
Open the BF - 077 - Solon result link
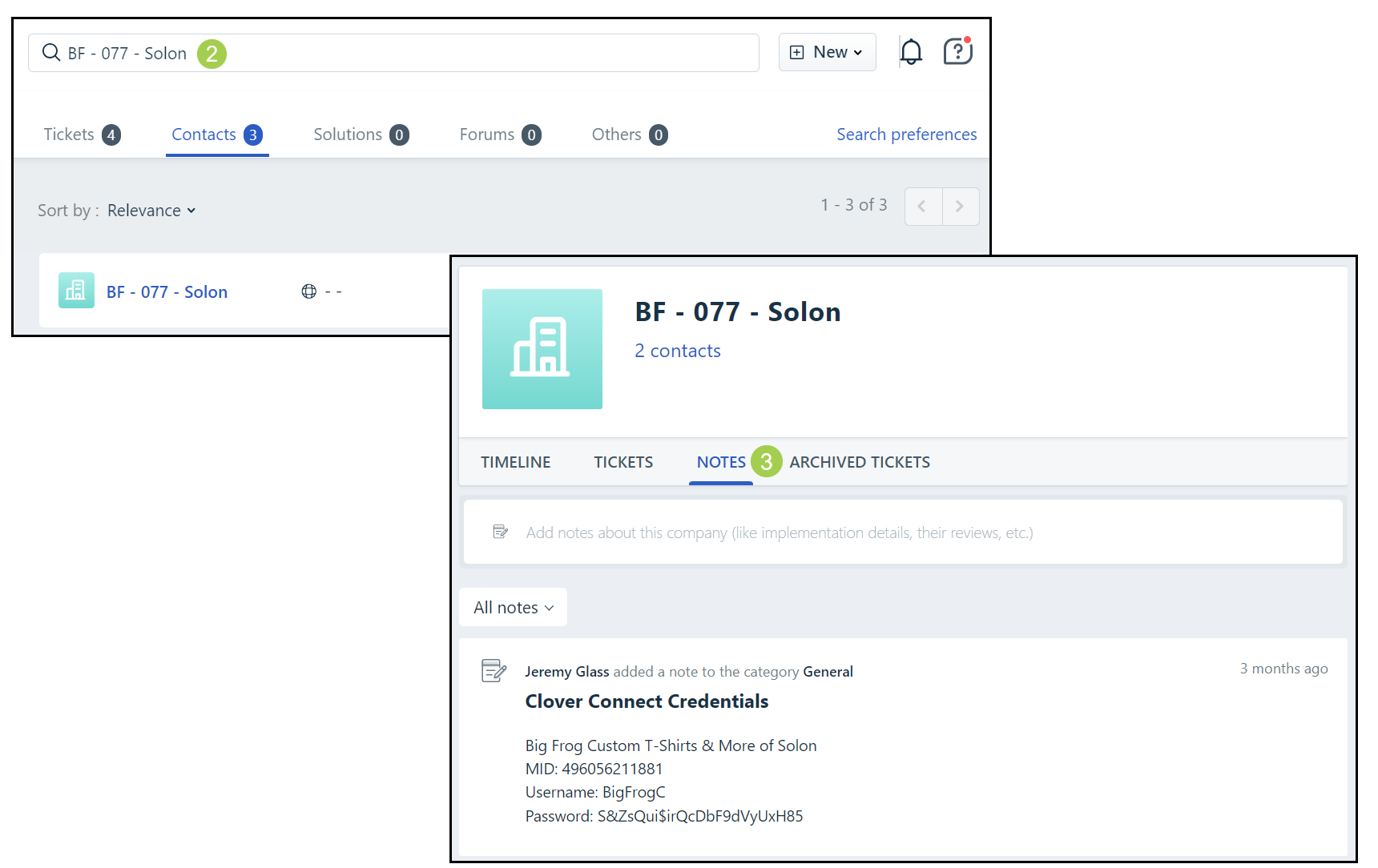pos(167,292)
